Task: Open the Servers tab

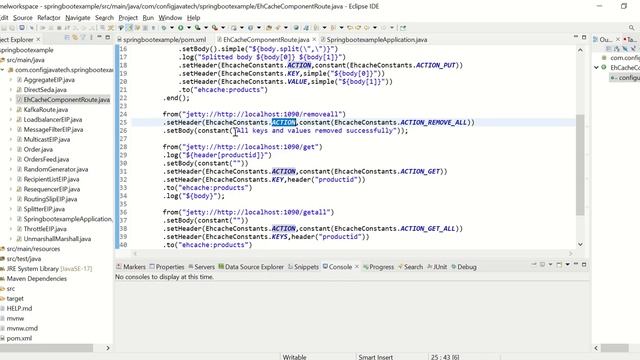Action: pyautogui.click(x=202, y=267)
